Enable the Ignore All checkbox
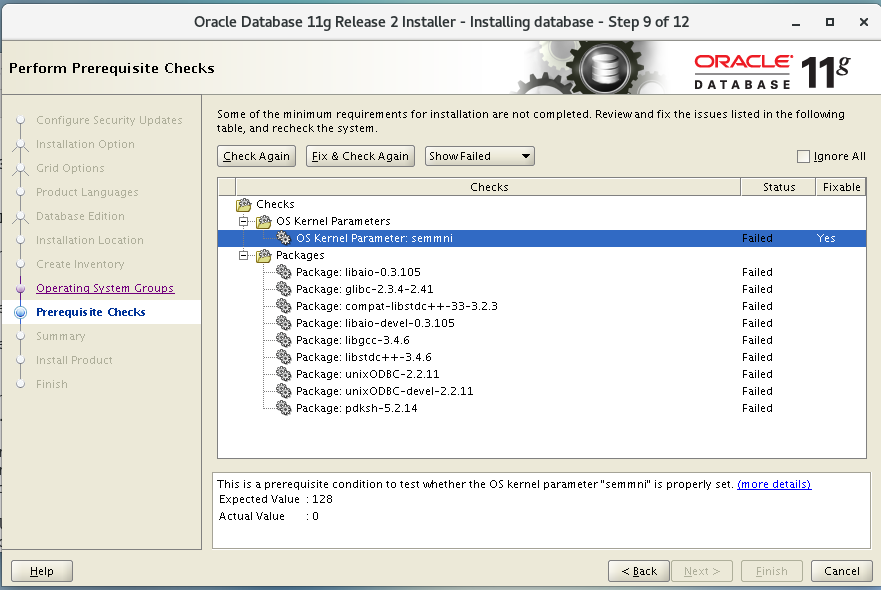 click(x=803, y=156)
